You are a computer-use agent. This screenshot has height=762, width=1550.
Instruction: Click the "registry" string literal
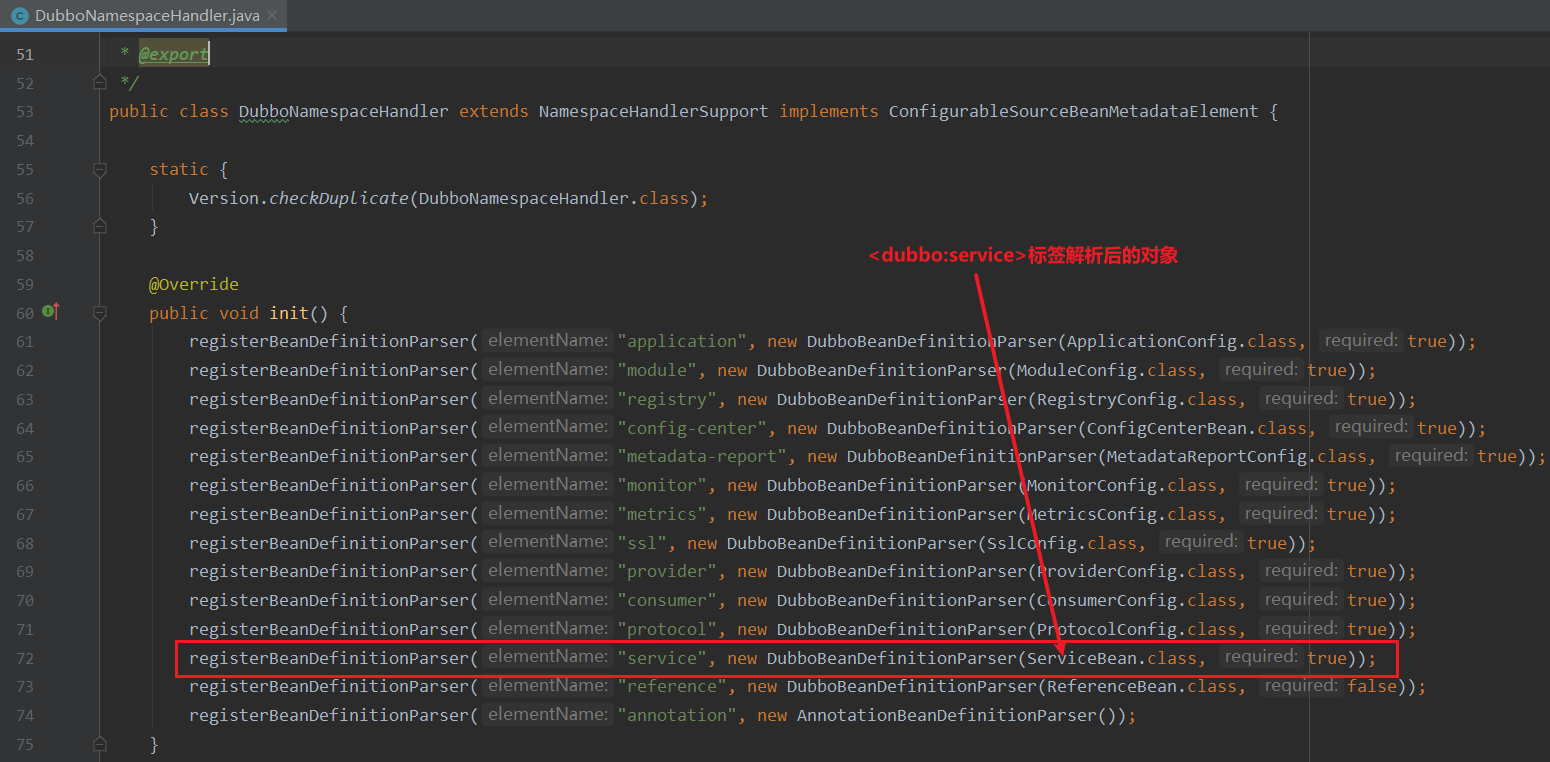[667, 399]
